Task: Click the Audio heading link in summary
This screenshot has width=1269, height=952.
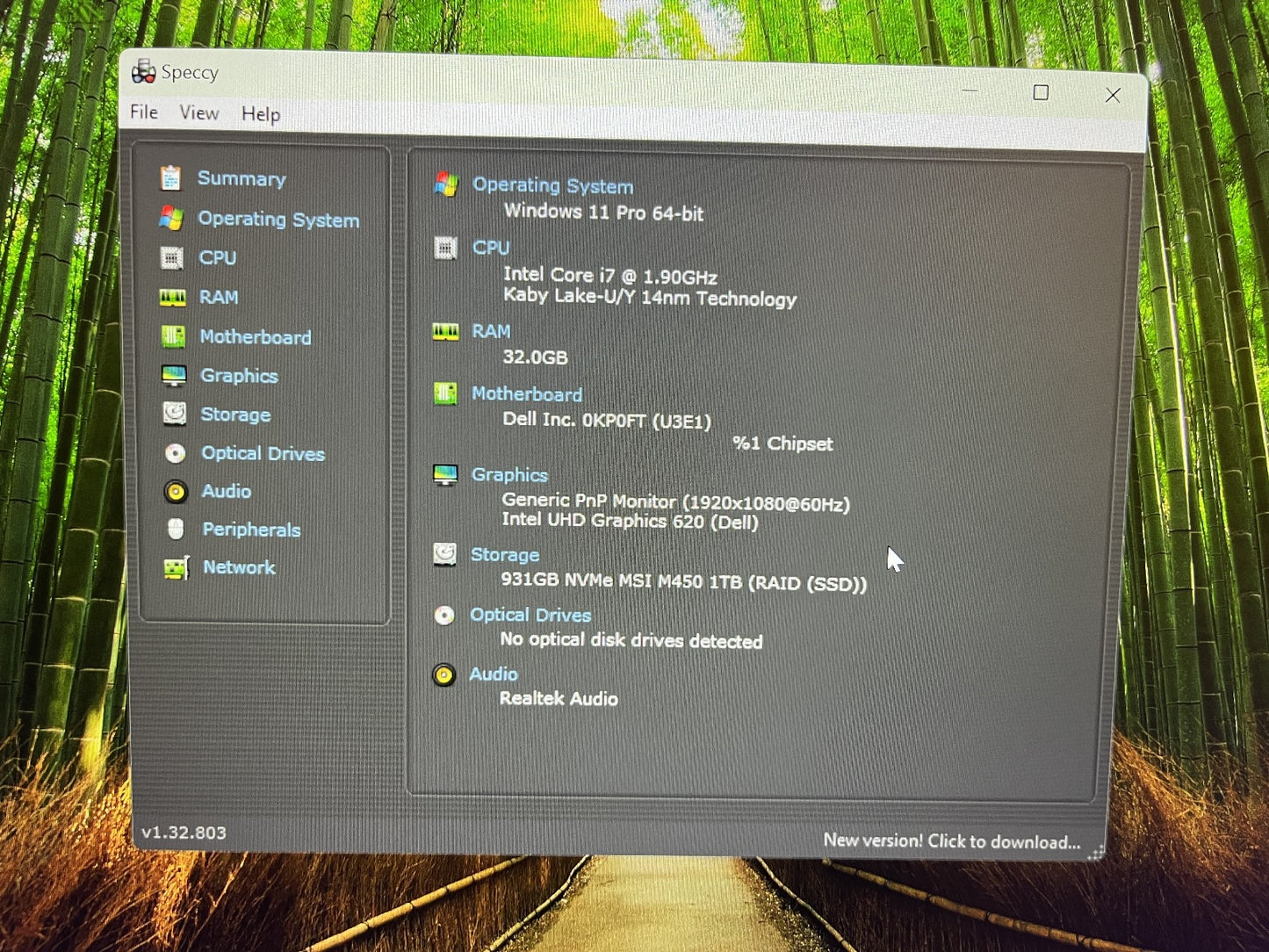Action: pos(494,674)
